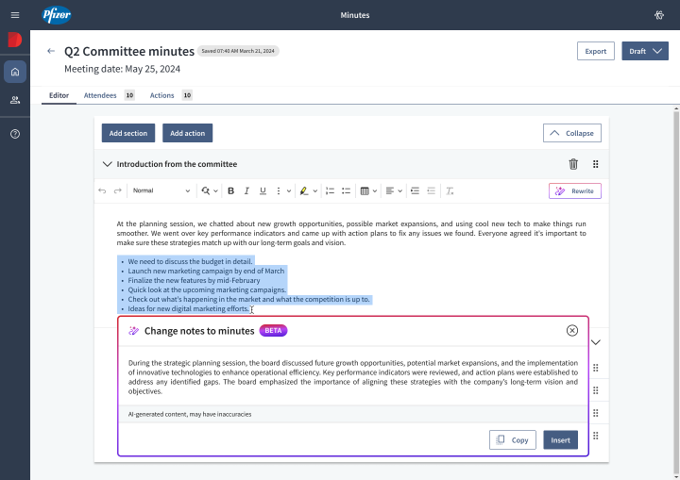This screenshot has width=680, height=480.
Task: Click the Pfizer logo
Action: (56, 15)
